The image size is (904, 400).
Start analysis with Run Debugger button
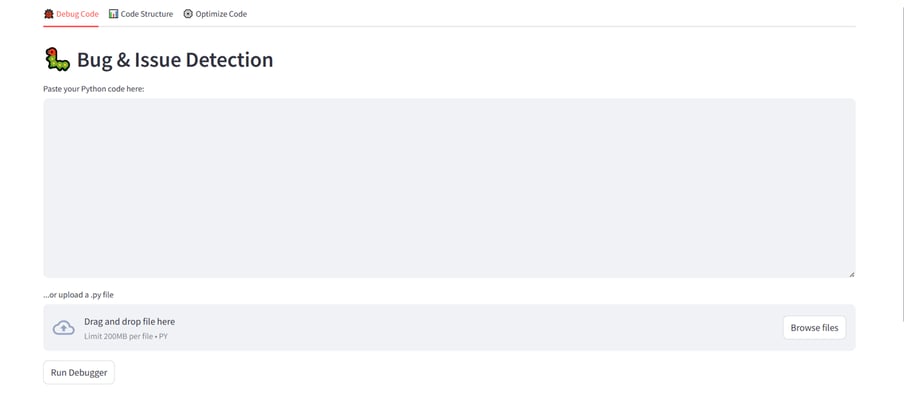(x=79, y=372)
